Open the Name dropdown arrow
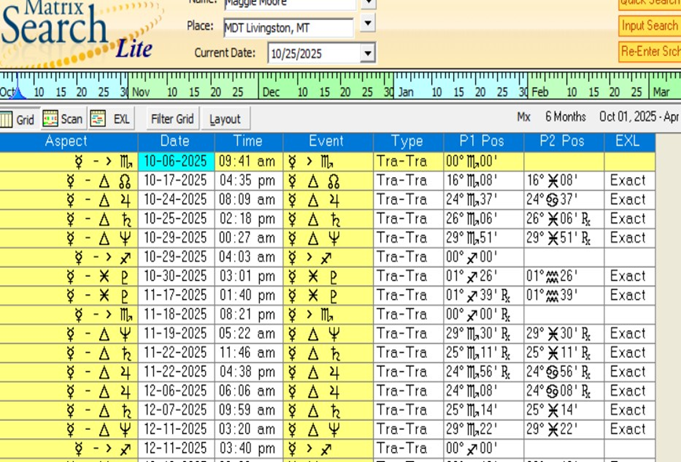 pyautogui.click(x=367, y=3)
